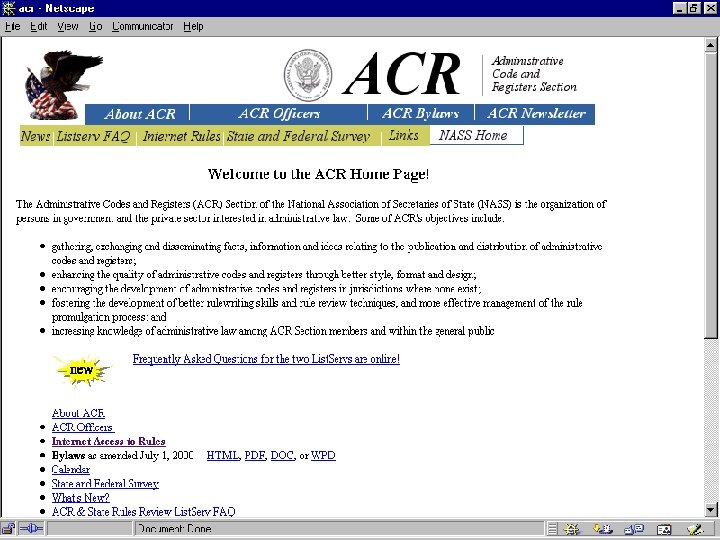Image resolution: width=720 pixels, height=540 pixels.
Task: Go to NASS Home button
Action: click(477, 135)
